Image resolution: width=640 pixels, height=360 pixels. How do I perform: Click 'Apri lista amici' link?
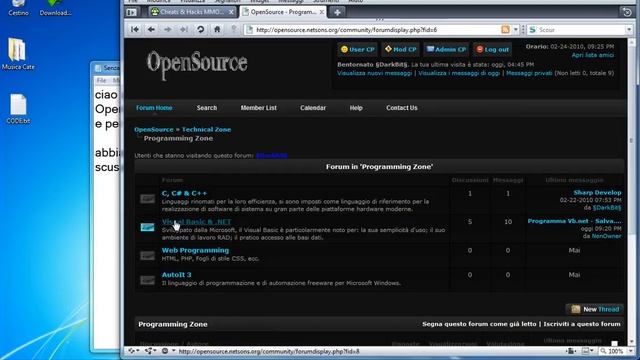(593, 55)
